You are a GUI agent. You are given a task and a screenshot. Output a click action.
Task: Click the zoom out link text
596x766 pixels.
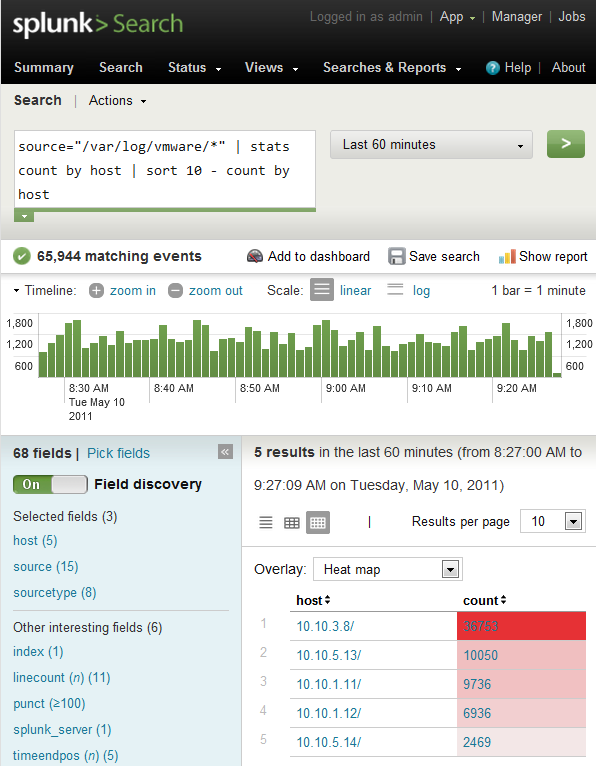[x=215, y=291]
